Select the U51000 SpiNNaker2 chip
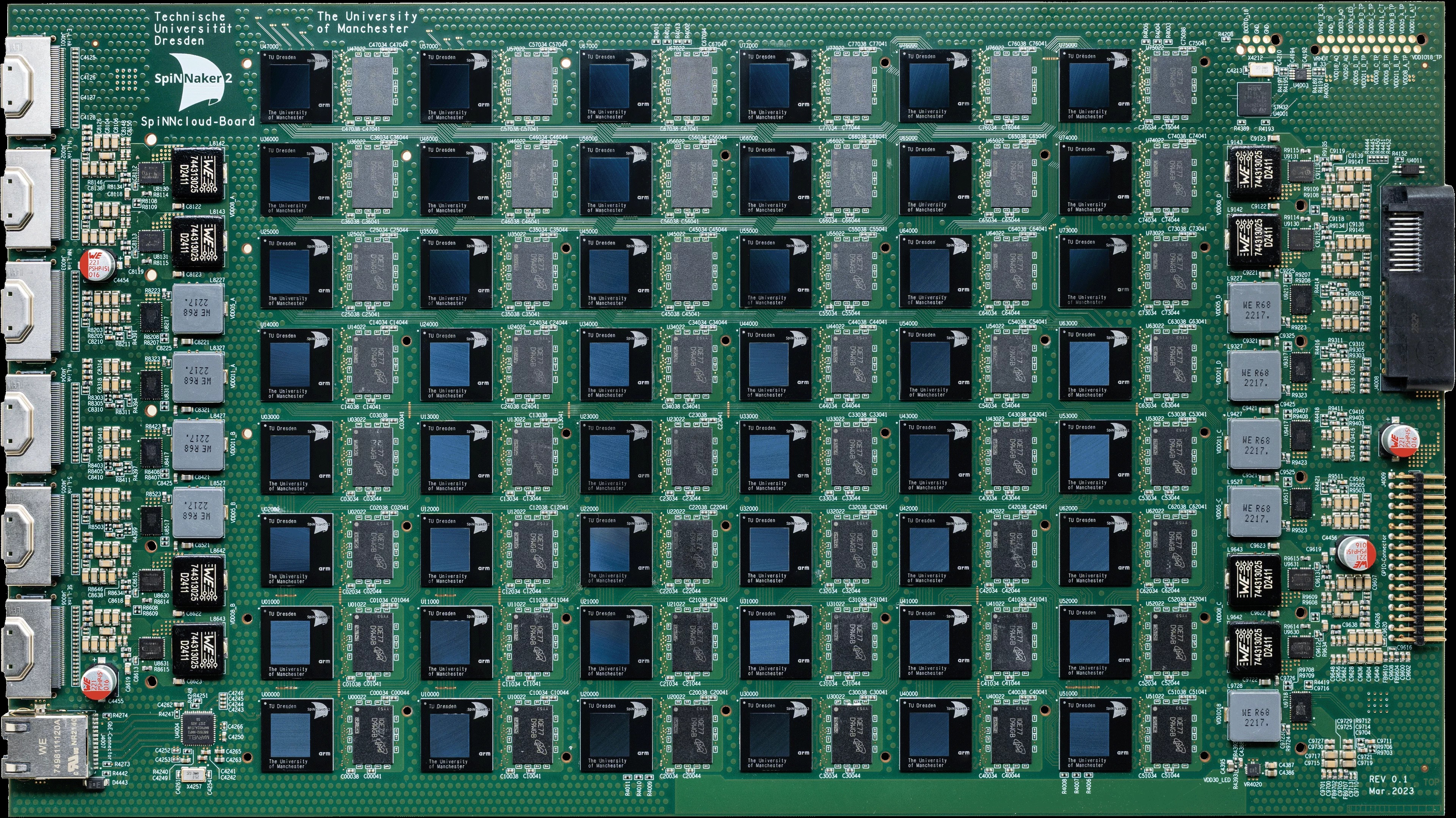1456x818 pixels. (1095, 735)
